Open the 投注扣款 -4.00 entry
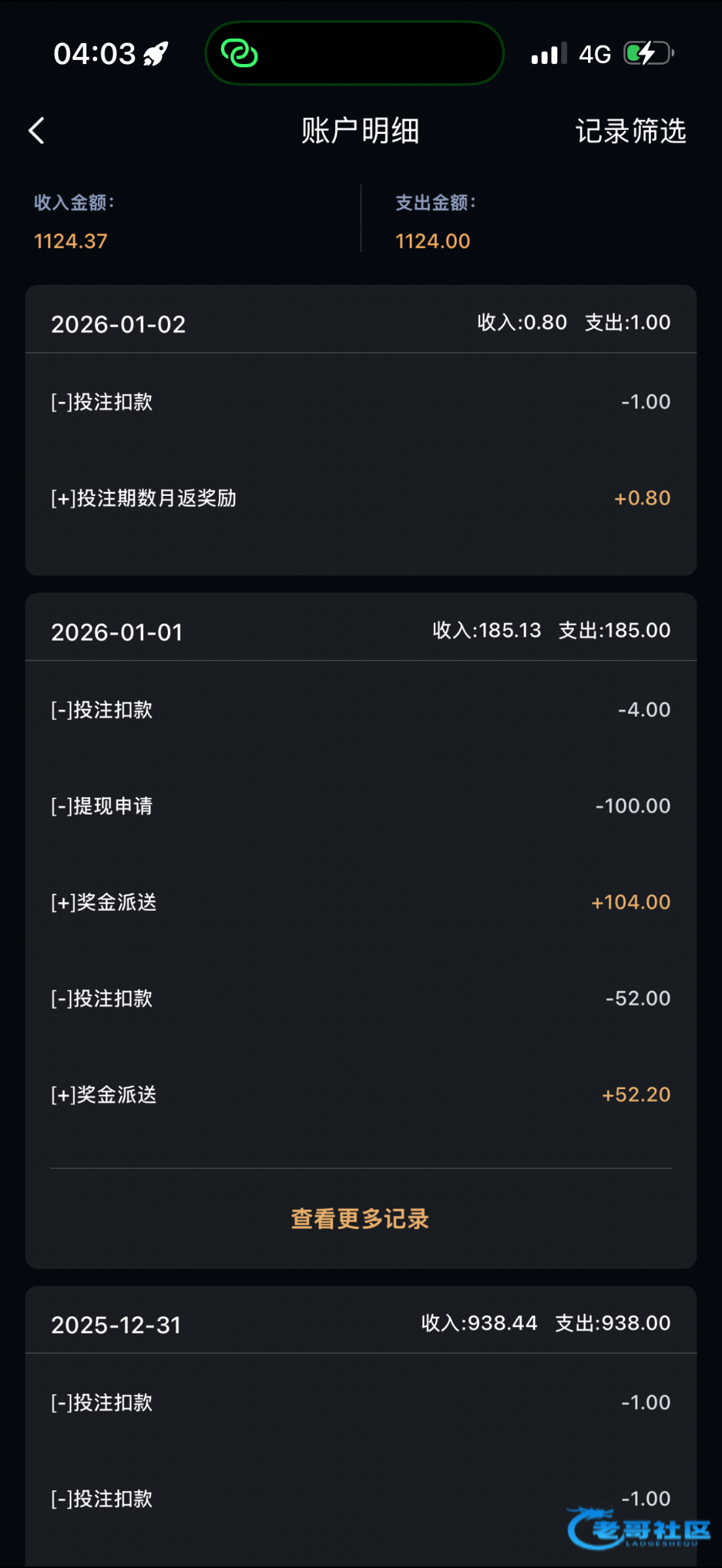This screenshot has width=722, height=1568. [x=361, y=710]
